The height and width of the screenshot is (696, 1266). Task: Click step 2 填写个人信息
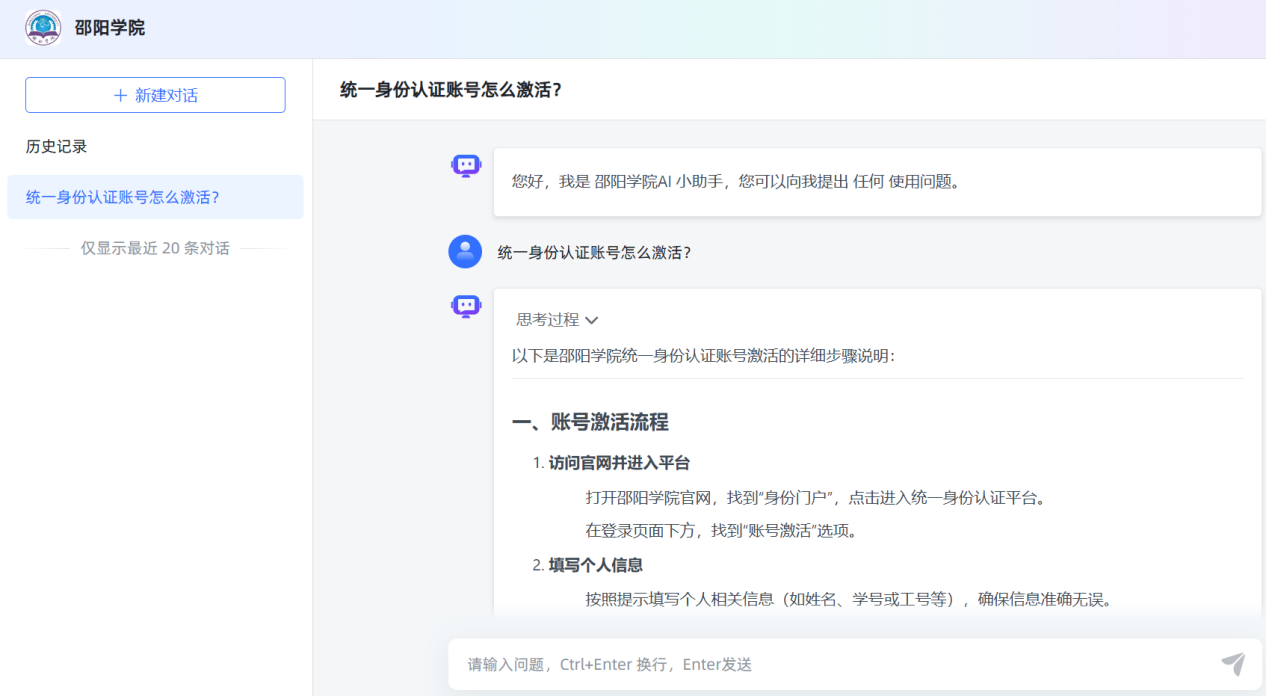point(595,565)
